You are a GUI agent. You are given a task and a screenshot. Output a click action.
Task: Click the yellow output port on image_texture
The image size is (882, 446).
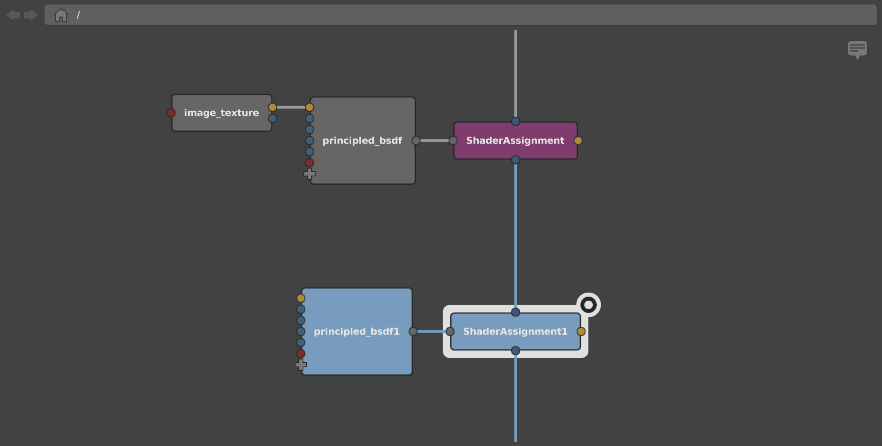[272, 107]
